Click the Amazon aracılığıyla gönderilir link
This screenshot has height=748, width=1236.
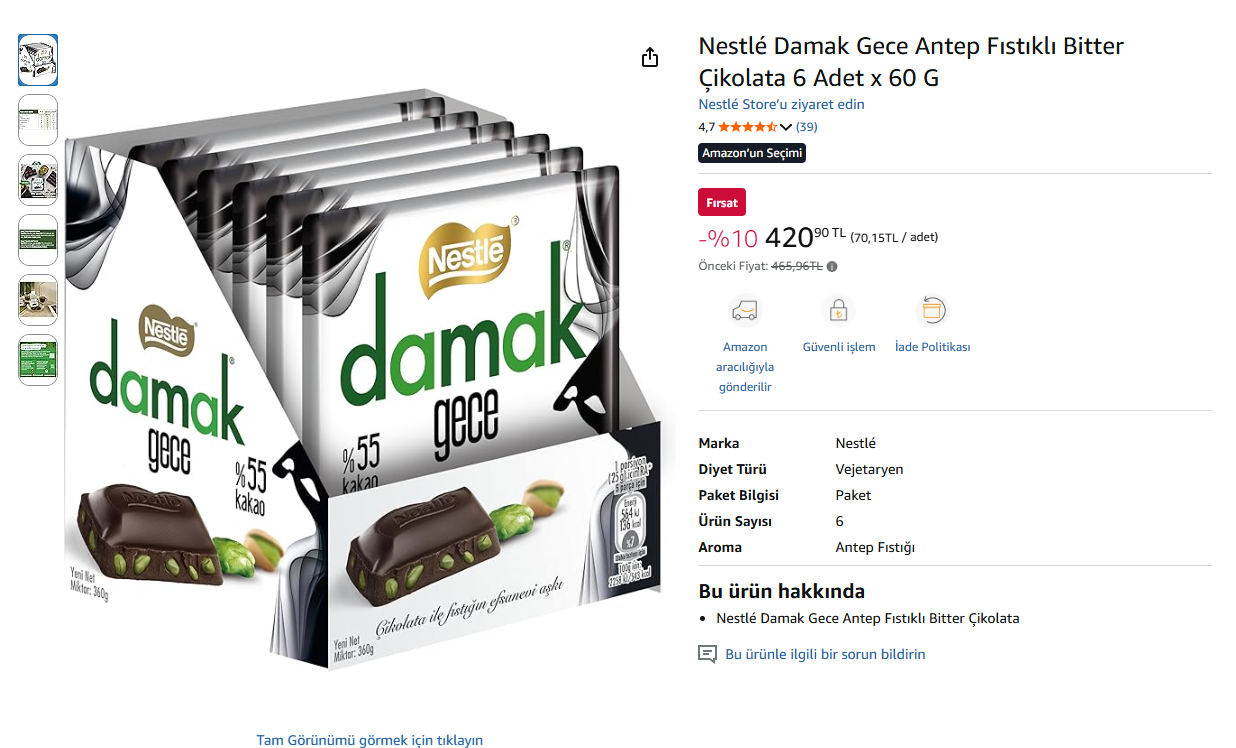[745, 367]
